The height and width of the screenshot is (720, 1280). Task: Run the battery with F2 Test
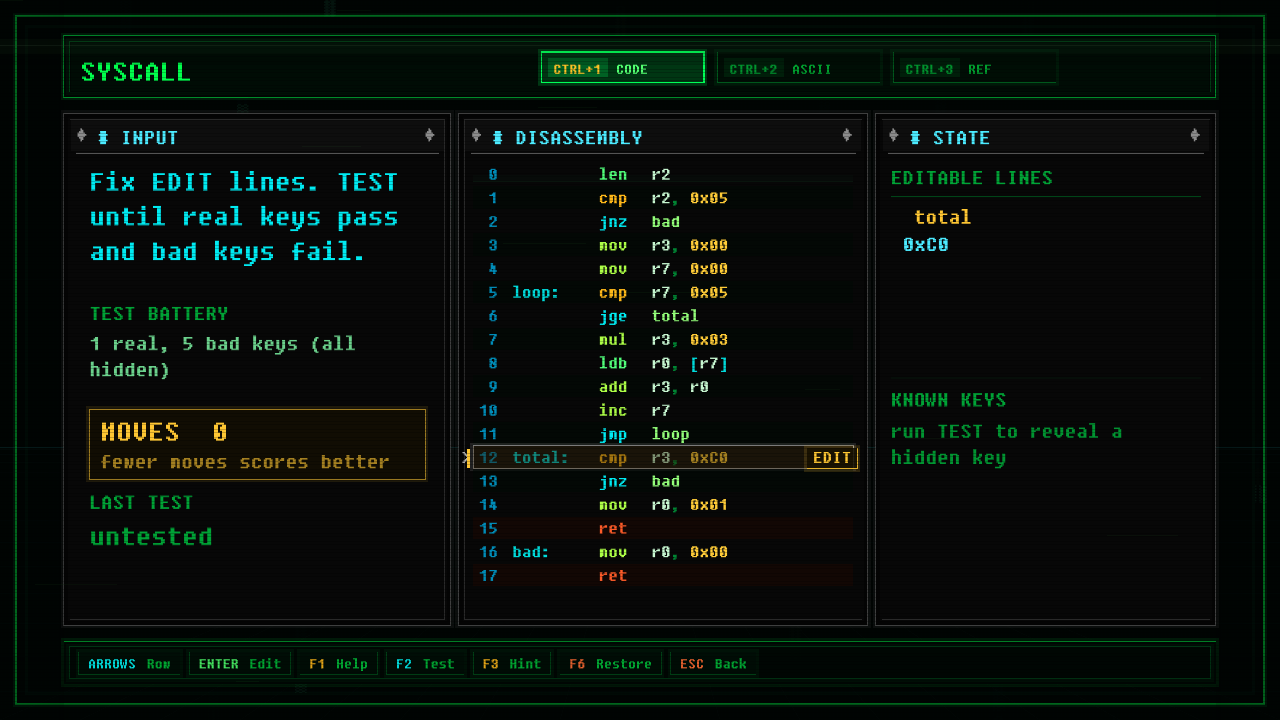click(x=425, y=664)
